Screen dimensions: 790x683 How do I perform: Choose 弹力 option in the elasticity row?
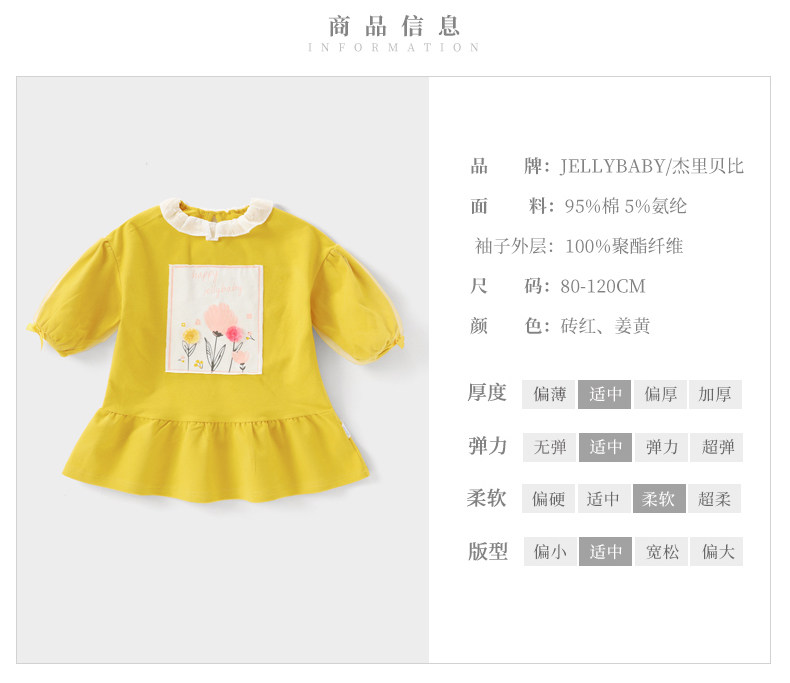pyautogui.click(x=661, y=447)
